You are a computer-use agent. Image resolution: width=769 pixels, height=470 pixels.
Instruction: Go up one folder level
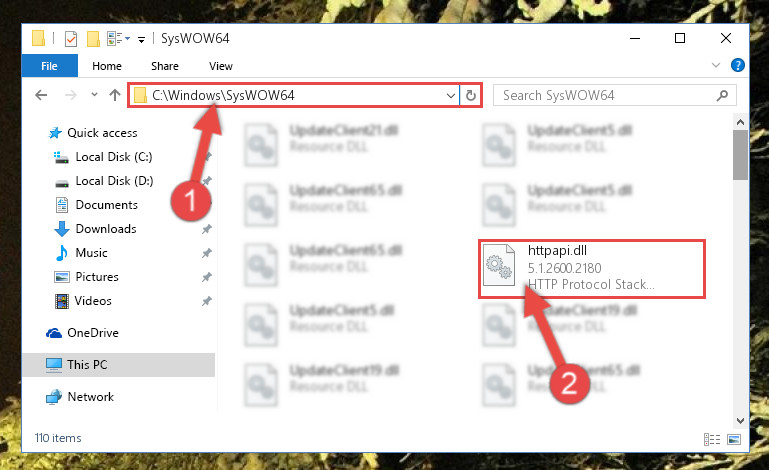pyautogui.click(x=115, y=95)
